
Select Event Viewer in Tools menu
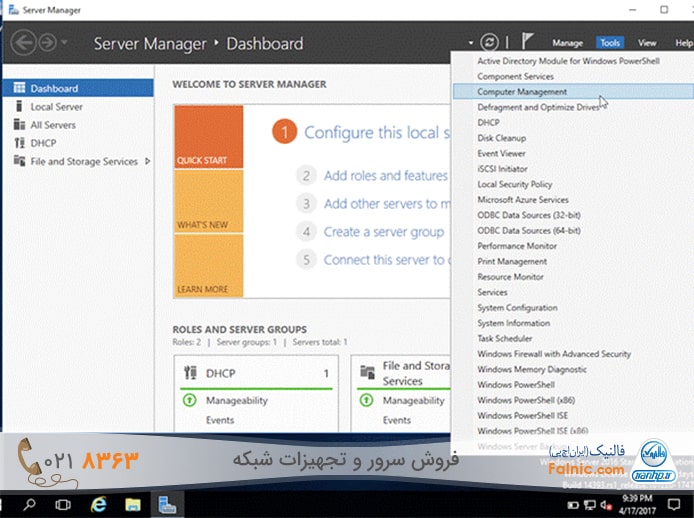(x=501, y=153)
